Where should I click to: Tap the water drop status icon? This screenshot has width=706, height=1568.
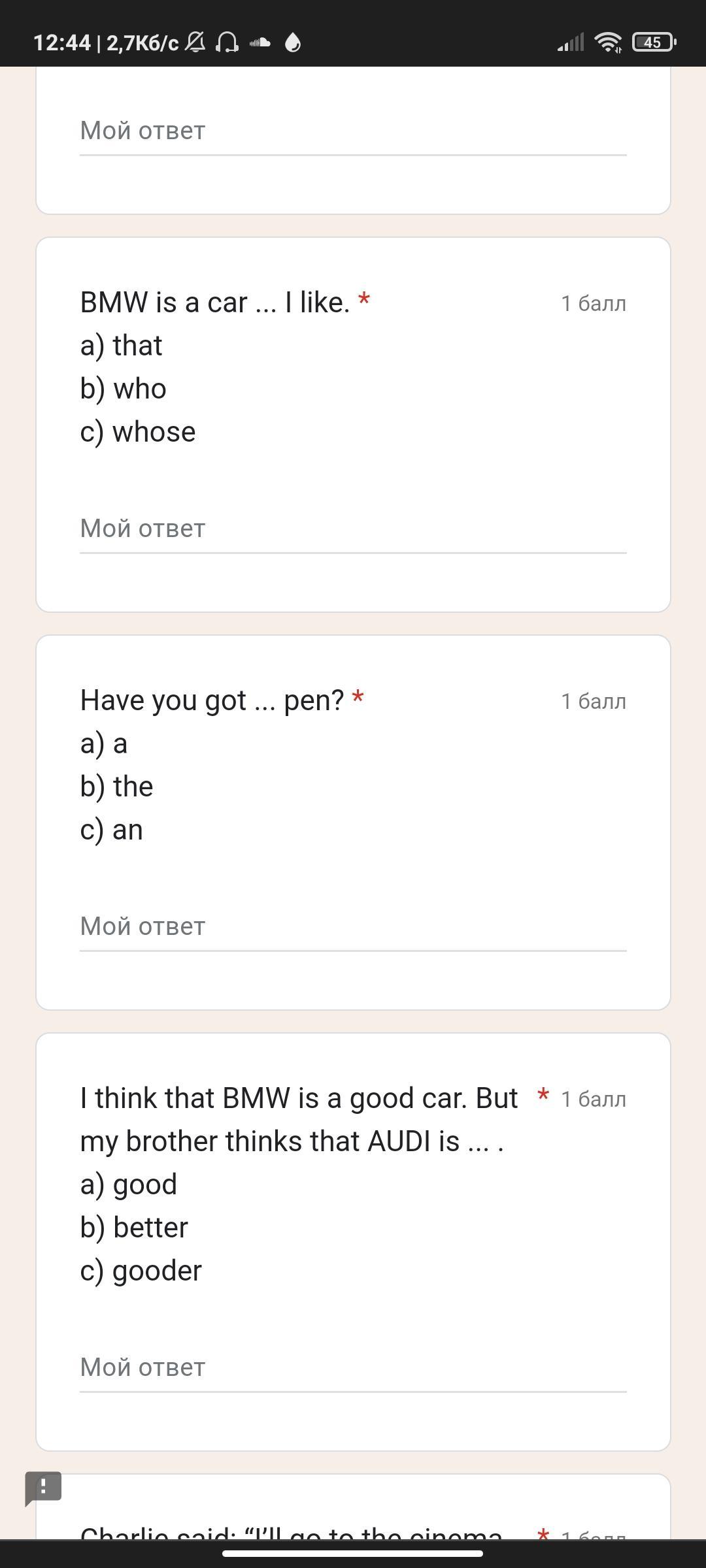point(293,42)
